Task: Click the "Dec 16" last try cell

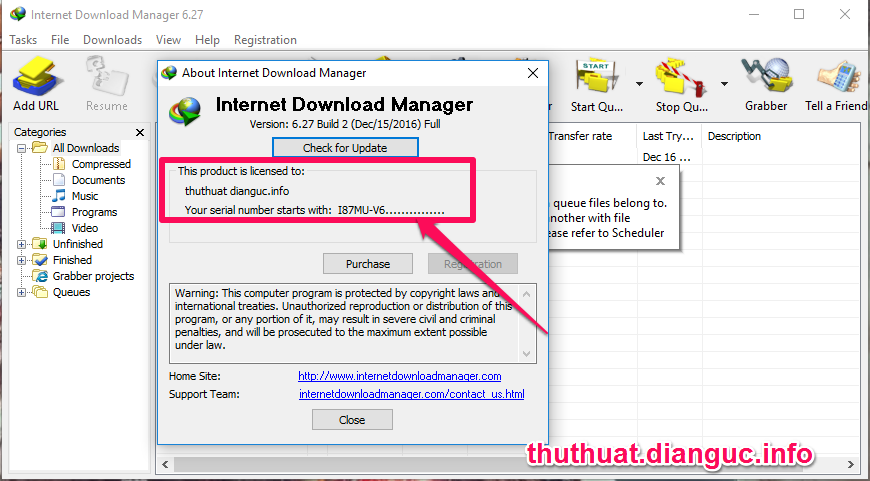Action: pyautogui.click(x=666, y=157)
